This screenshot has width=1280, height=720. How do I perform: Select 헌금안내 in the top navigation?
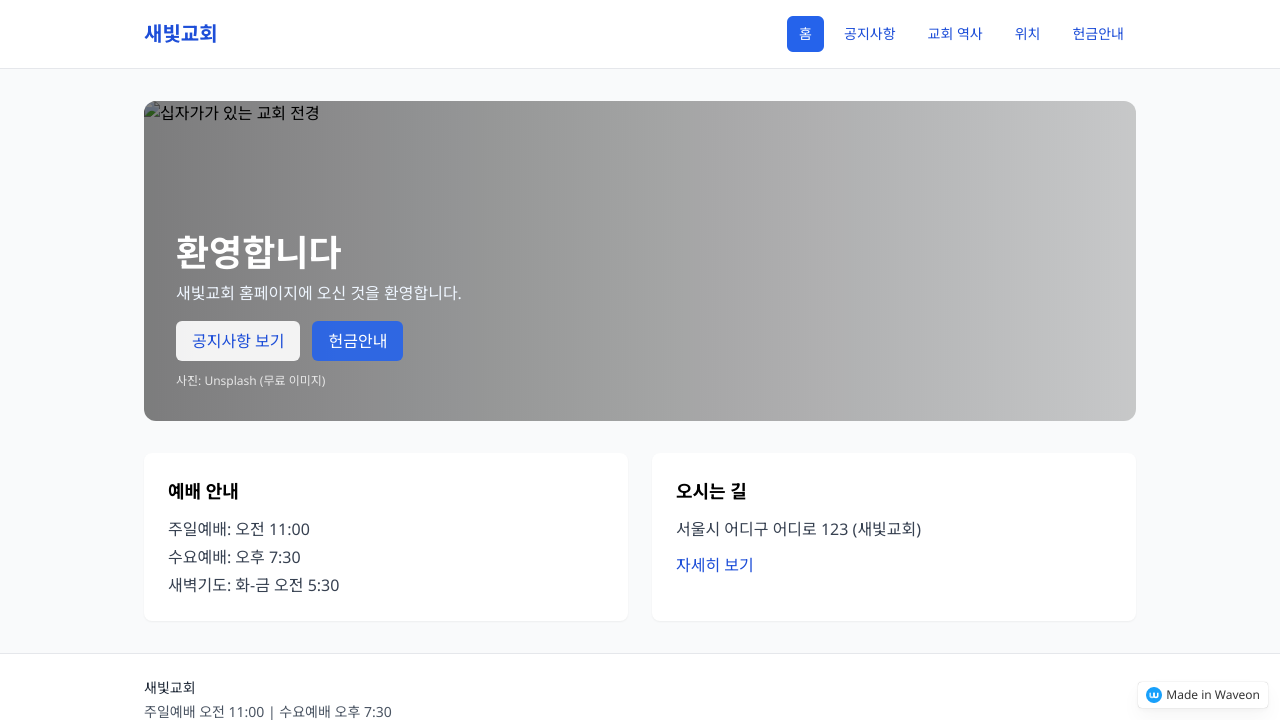tap(1098, 34)
